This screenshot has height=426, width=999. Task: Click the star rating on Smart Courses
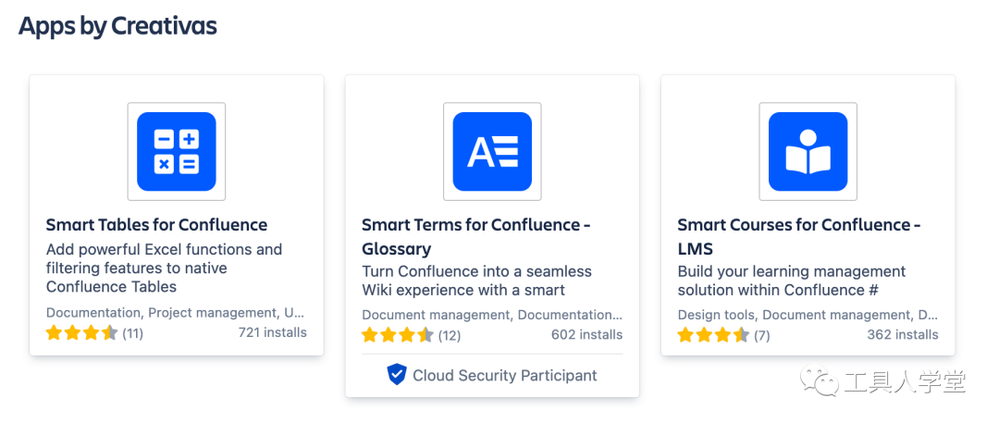pyautogui.click(x=714, y=335)
